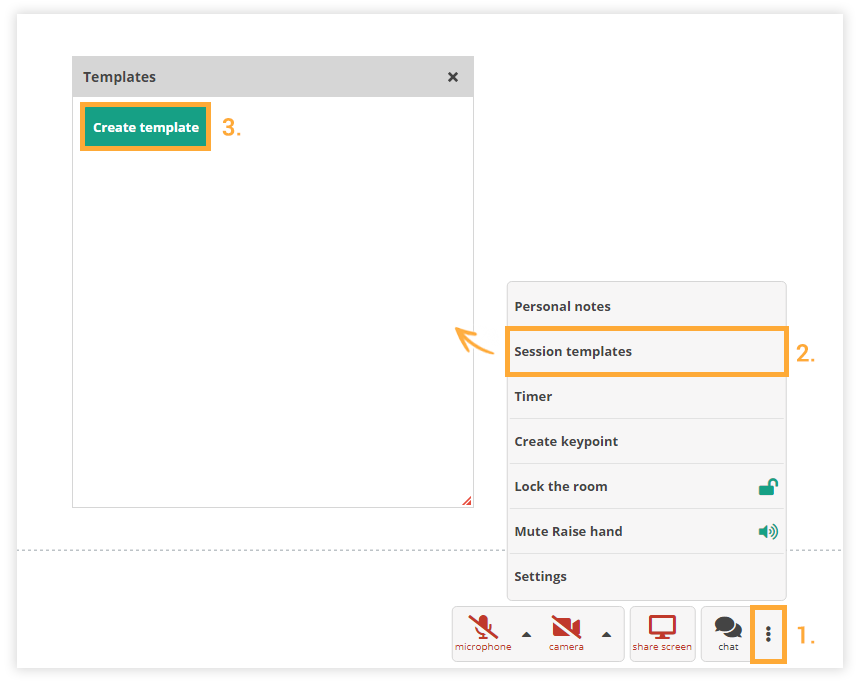Click the Create template button
Viewport: 860px width, 682px height.
coord(146,127)
